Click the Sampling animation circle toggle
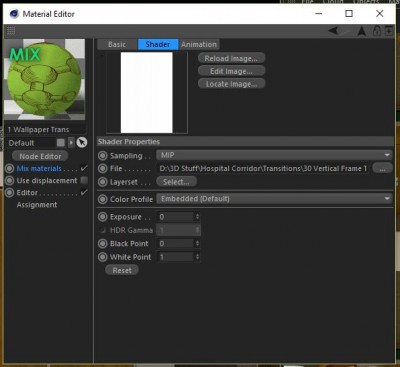This screenshot has height=367, width=400. [x=103, y=155]
